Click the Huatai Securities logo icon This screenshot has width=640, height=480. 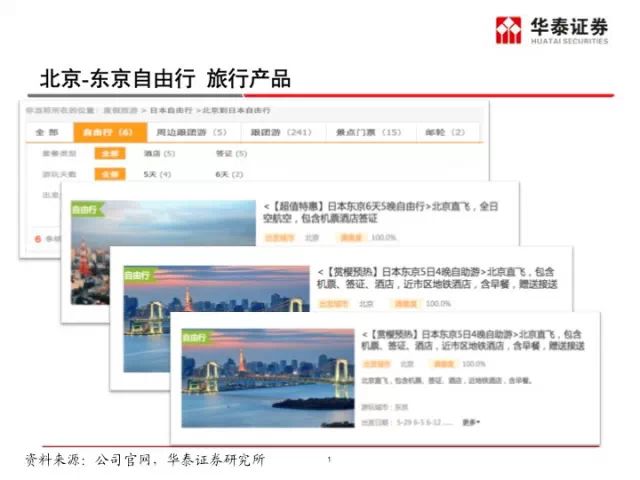tap(510, 29)
